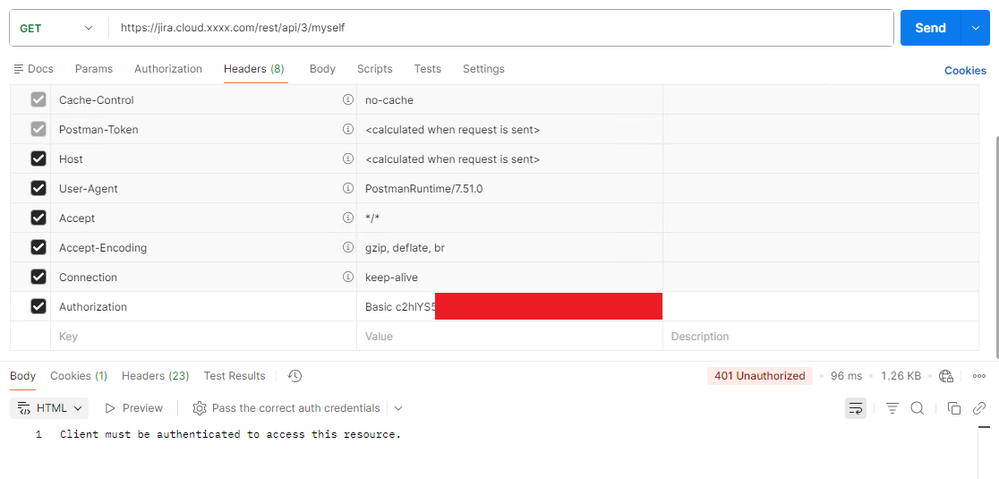
Task: Select the Headers (8) tab
Action: click(254, 69)
